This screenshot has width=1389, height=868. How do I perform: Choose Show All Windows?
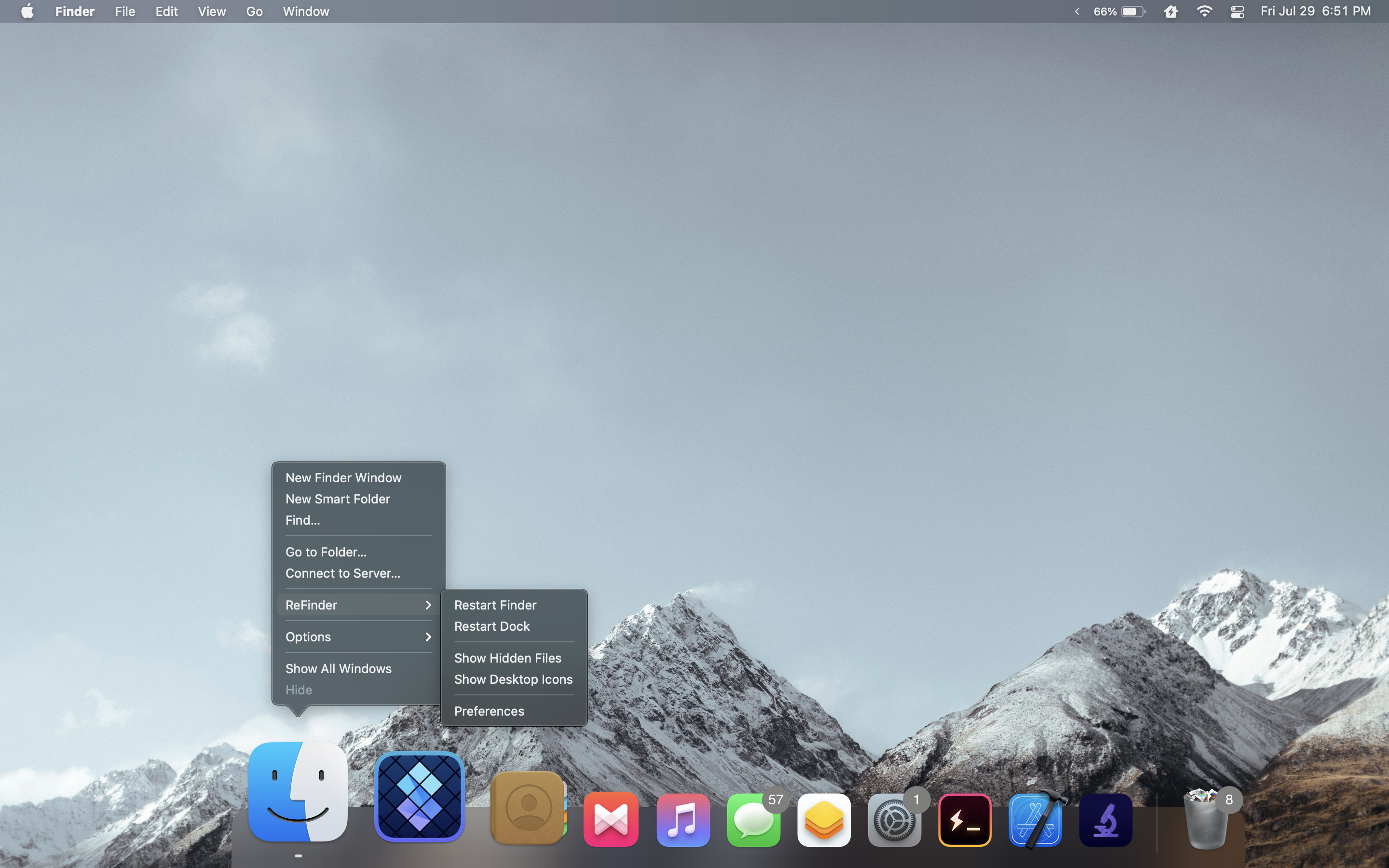[359, 668]
